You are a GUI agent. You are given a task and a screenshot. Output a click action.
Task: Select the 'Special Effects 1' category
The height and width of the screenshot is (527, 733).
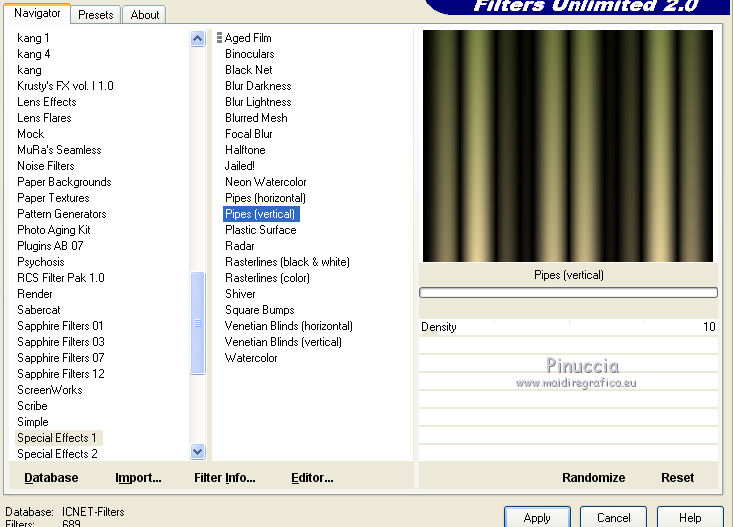pos(57,438)
